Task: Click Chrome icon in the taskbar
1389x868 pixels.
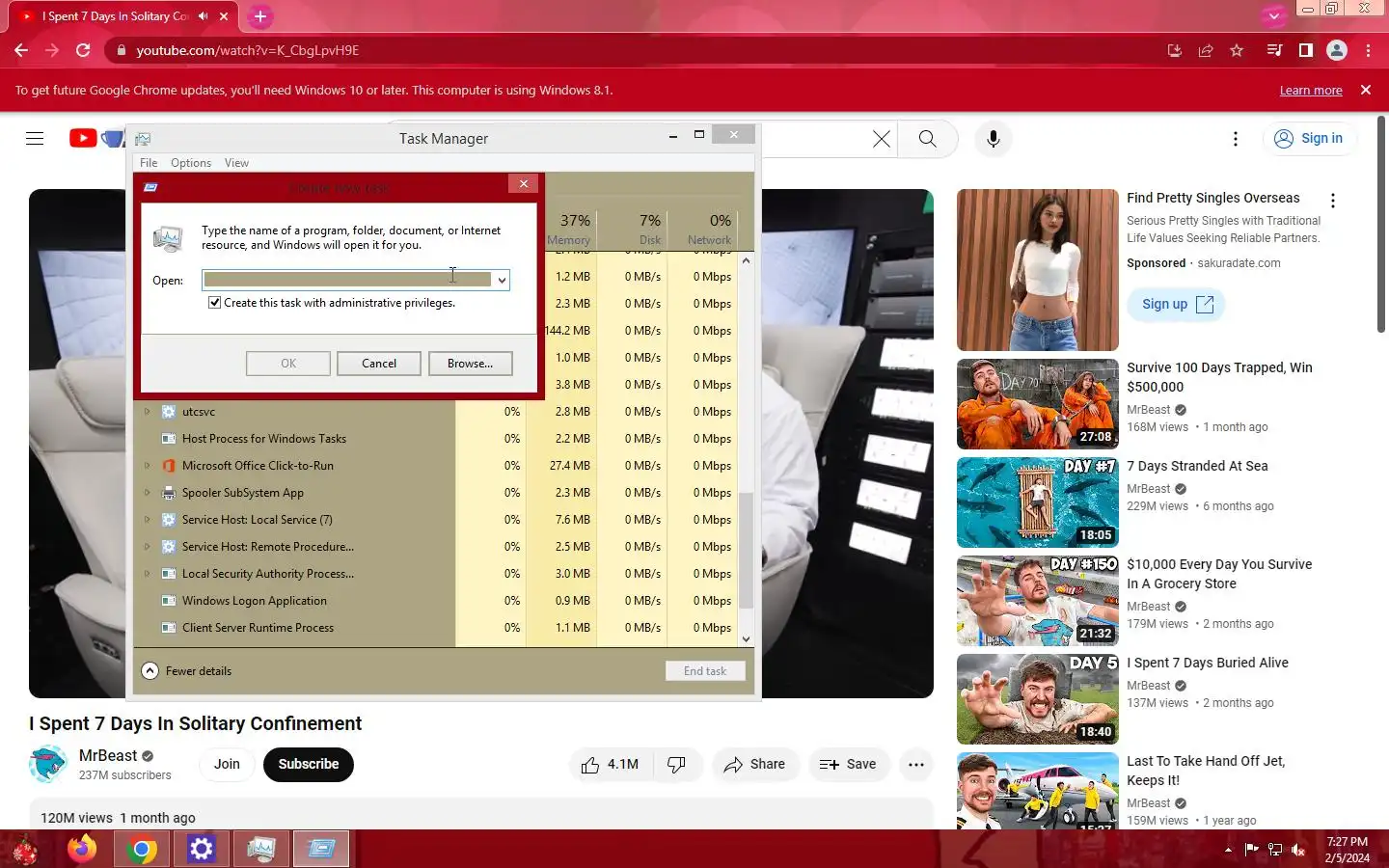Action: pyautogui.click(x=142, y=849)
